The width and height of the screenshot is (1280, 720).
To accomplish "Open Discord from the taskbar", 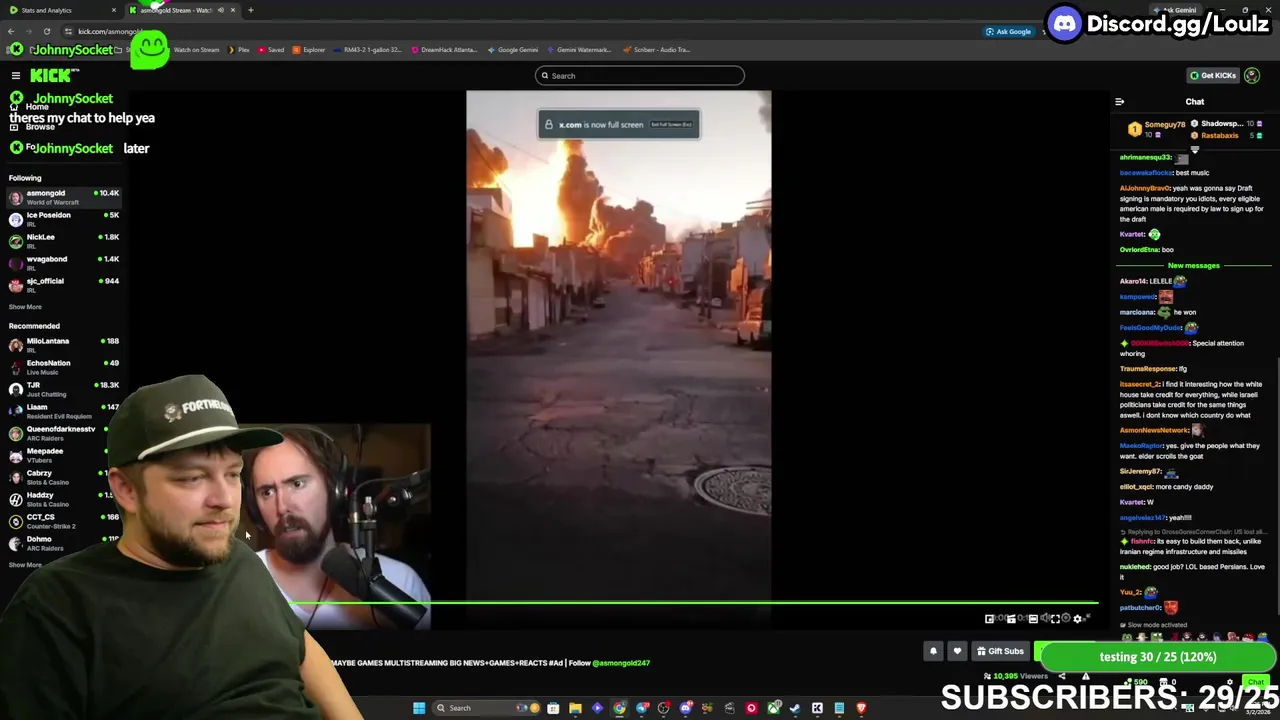I will click(x=685, y=708).
